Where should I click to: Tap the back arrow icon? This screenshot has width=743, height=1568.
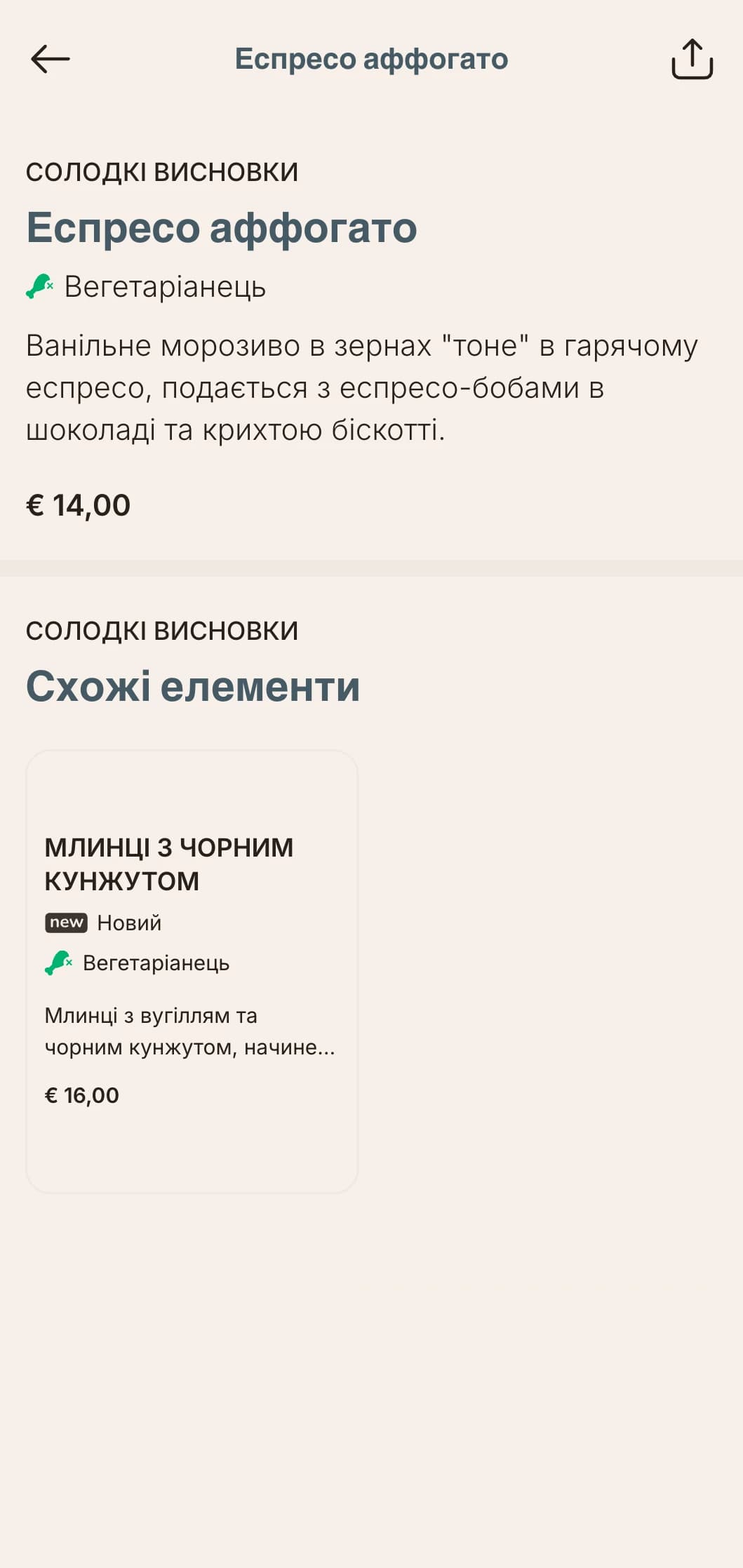click(x=50, y=59)
